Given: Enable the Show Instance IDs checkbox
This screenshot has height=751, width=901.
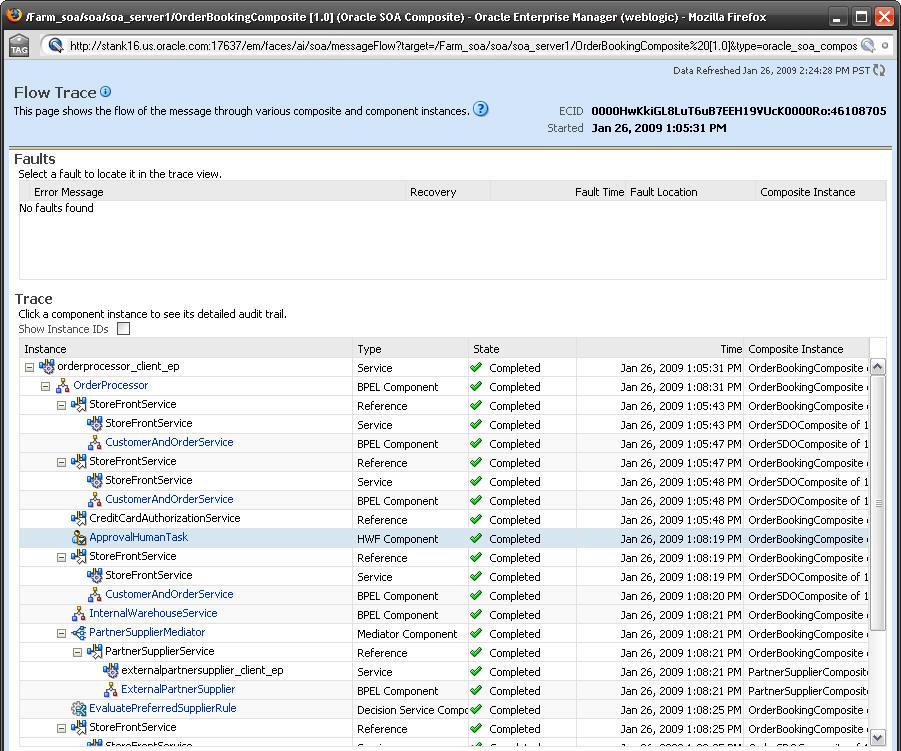Looking at the screenshot, I should click(x=124, y=329).
